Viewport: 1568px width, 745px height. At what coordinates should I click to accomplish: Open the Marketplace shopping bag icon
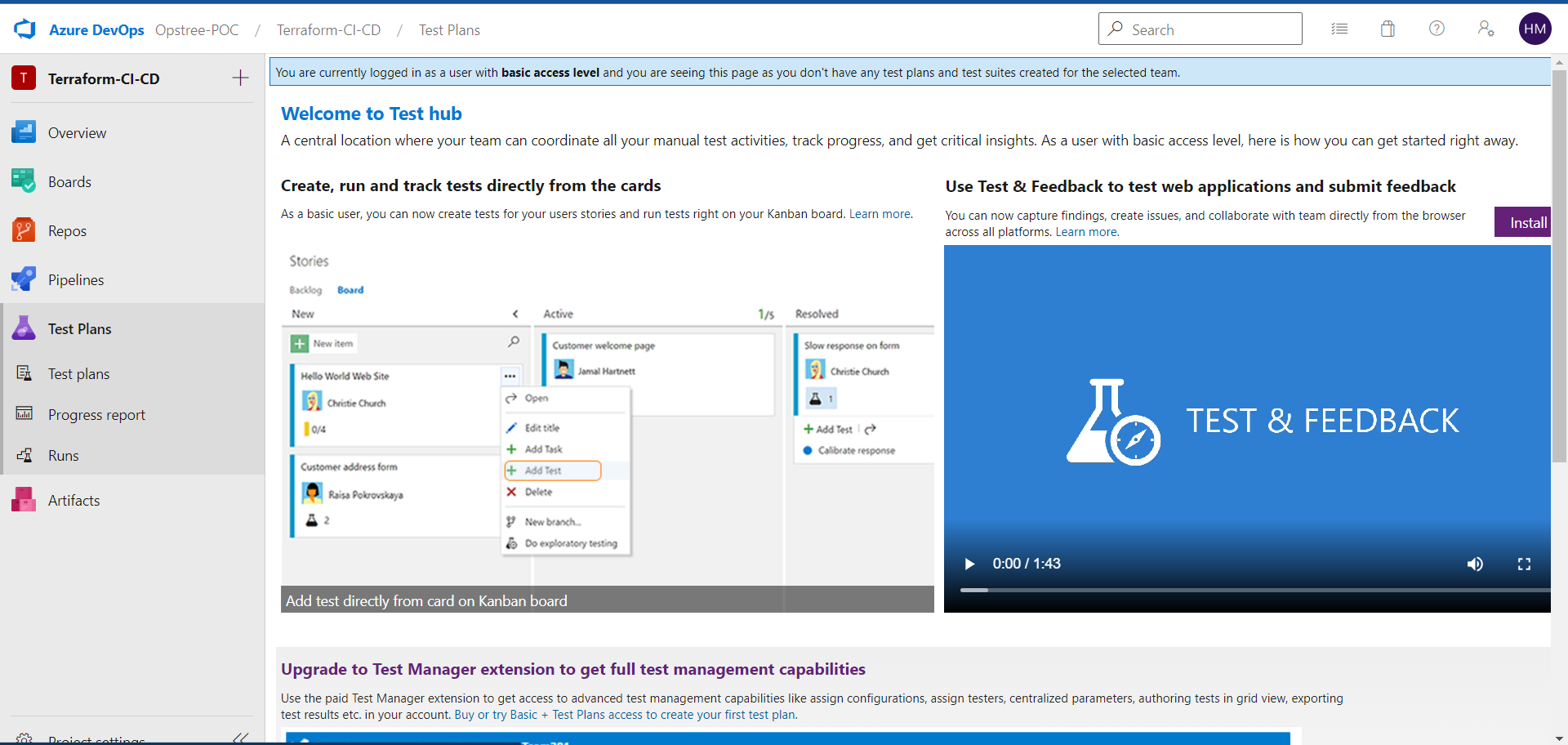[1388, 29]
